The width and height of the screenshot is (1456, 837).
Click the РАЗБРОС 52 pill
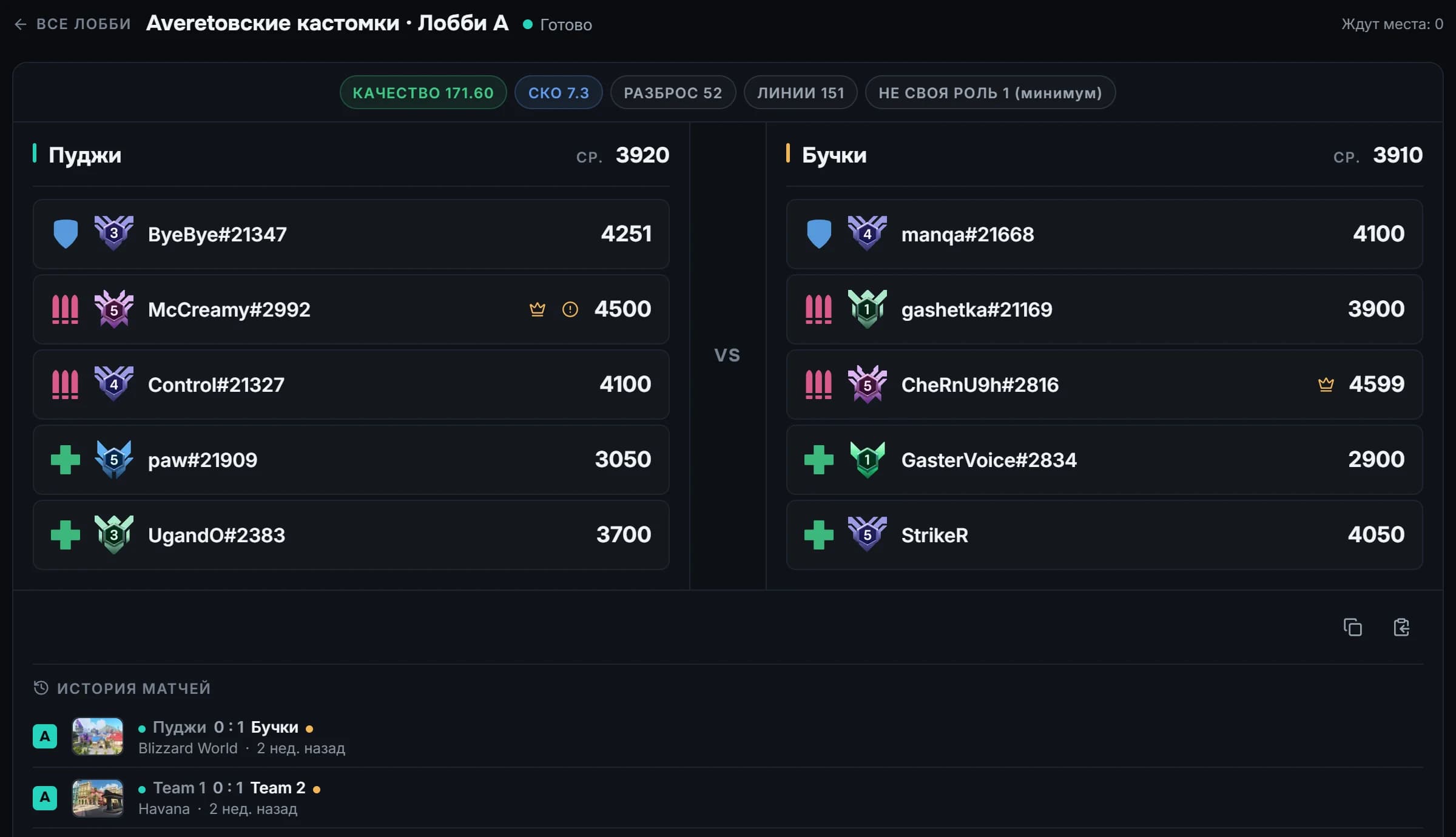point(673,93)
